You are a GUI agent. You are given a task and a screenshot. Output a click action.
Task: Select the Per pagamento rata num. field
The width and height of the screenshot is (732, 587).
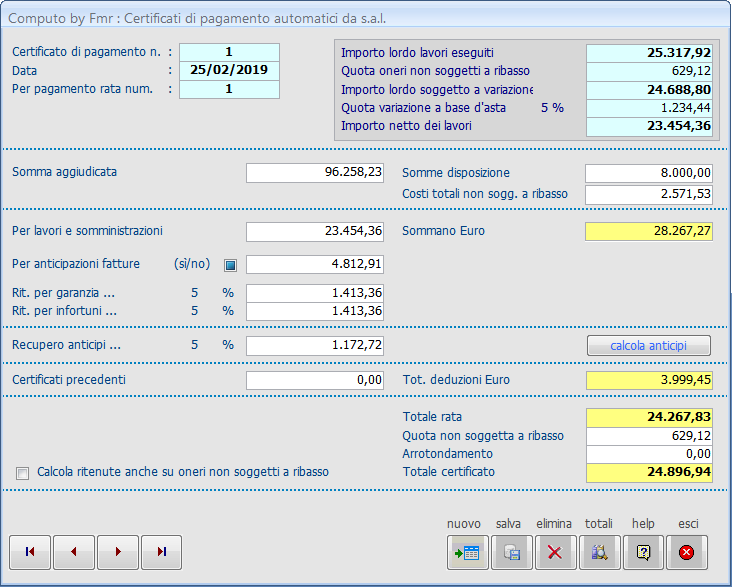coord(229,89)
